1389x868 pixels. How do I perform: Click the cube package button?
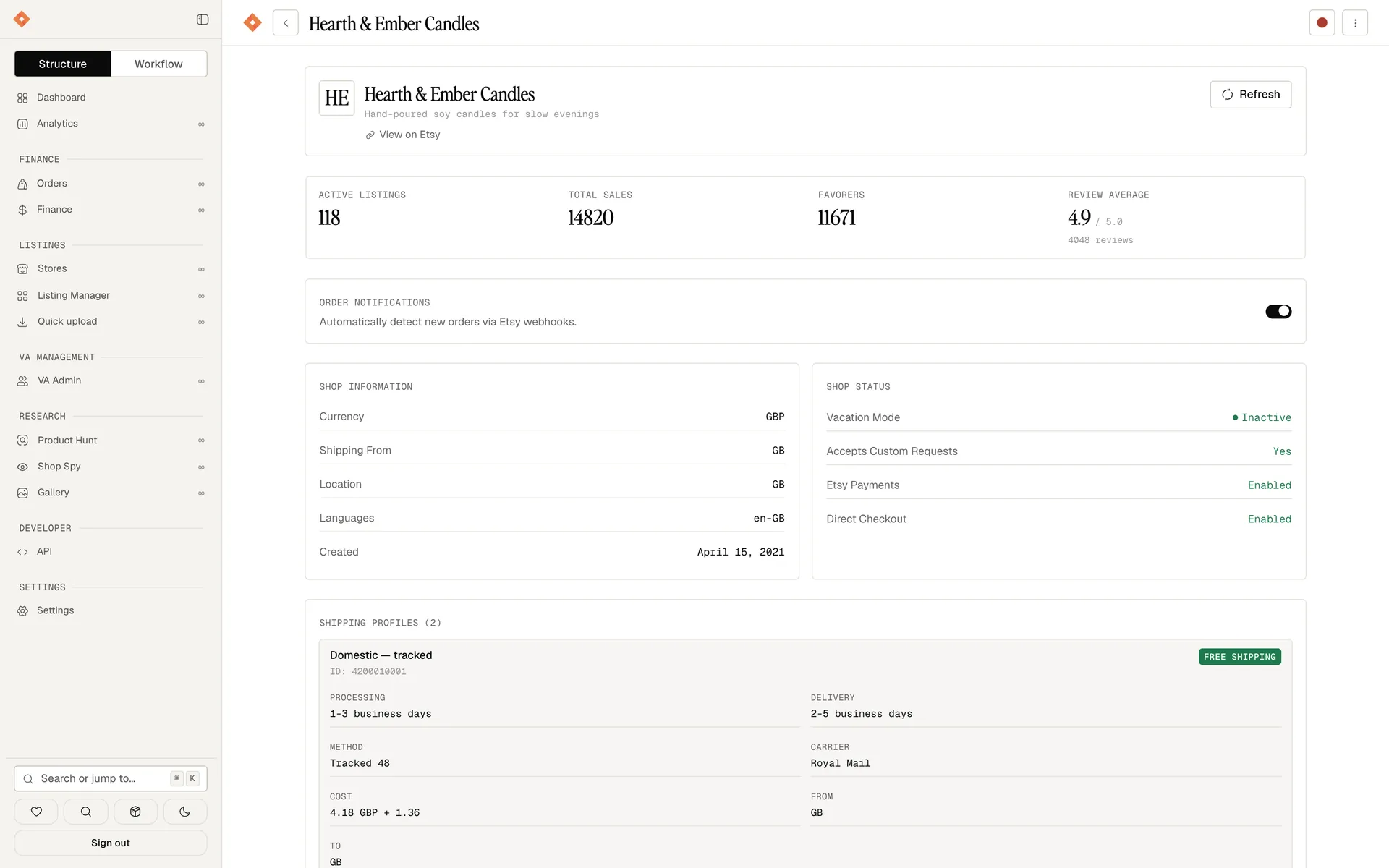[135, 812]
